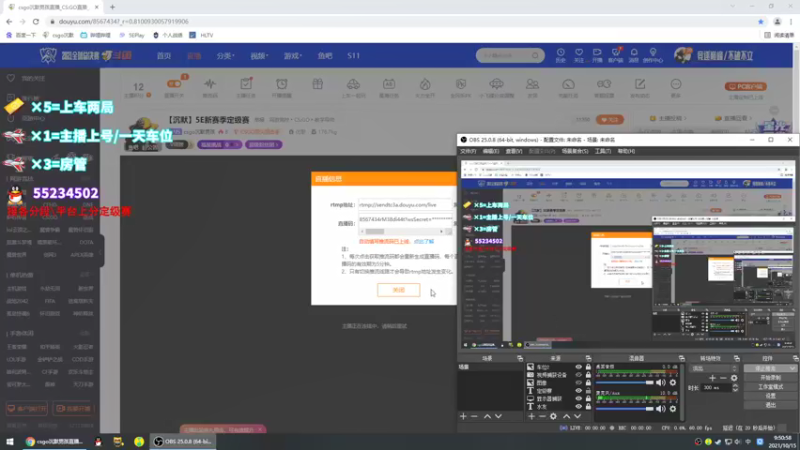Toggle lock on 显示器捕获 source
The image size is (800, 450).
point(588,398)
